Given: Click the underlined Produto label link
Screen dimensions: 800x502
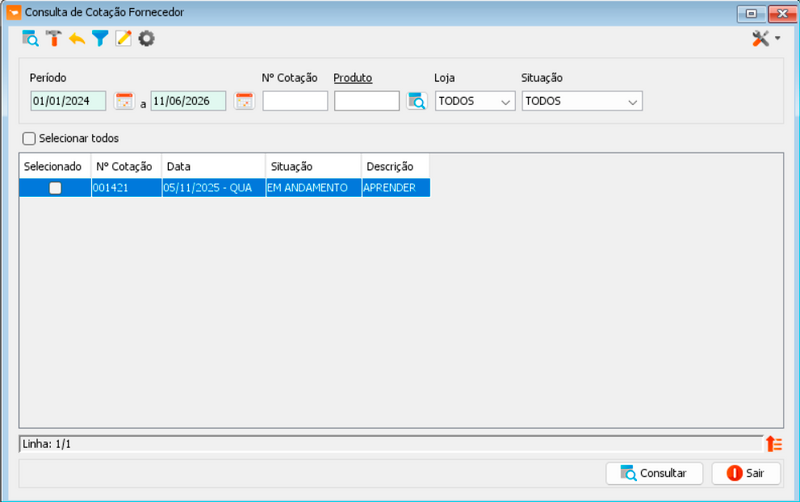Looking at the screenshot, I should click(x=353, y=78).
